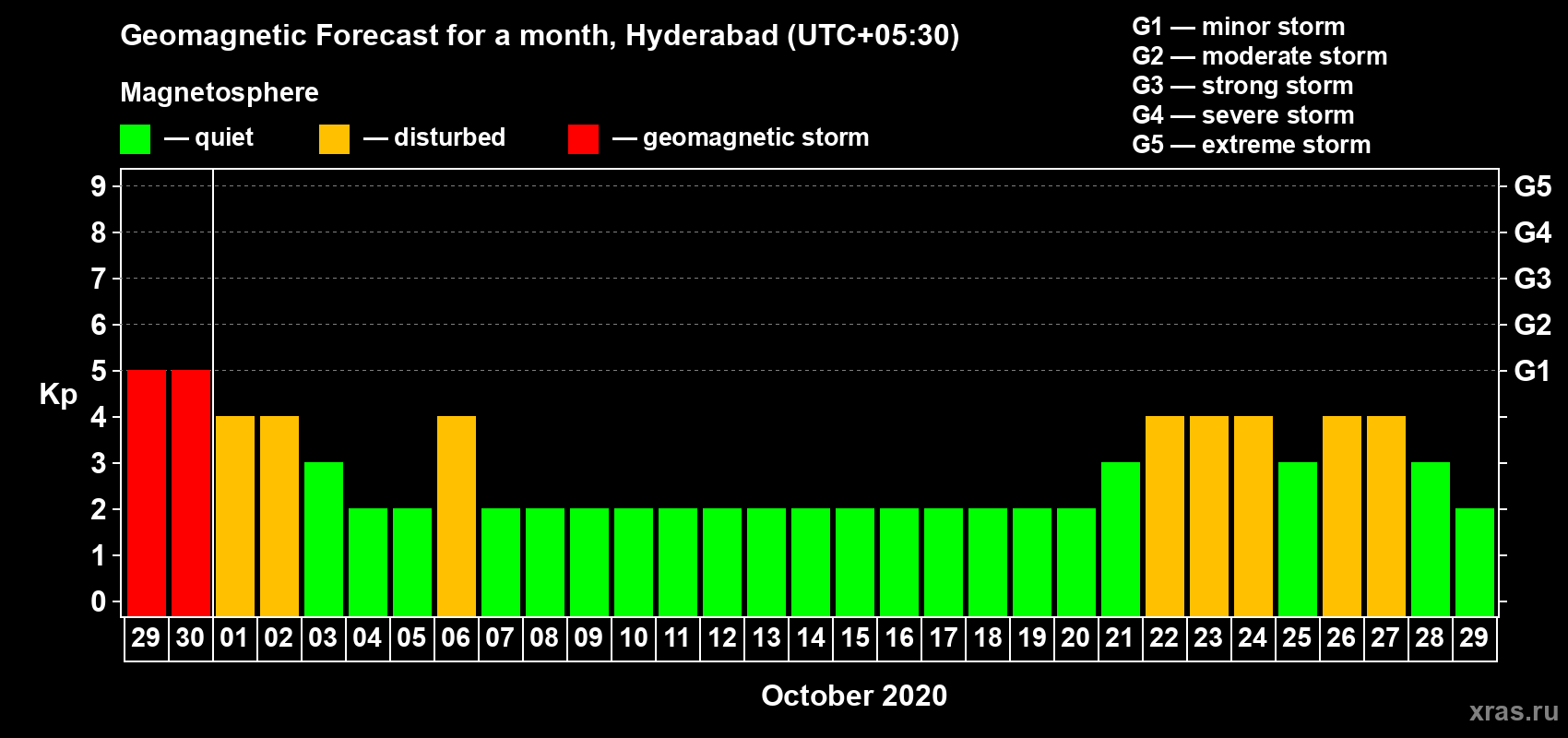The image size is (1568, 738).
Task: Select the orange bar for October 23
Action: point(1209,516)
